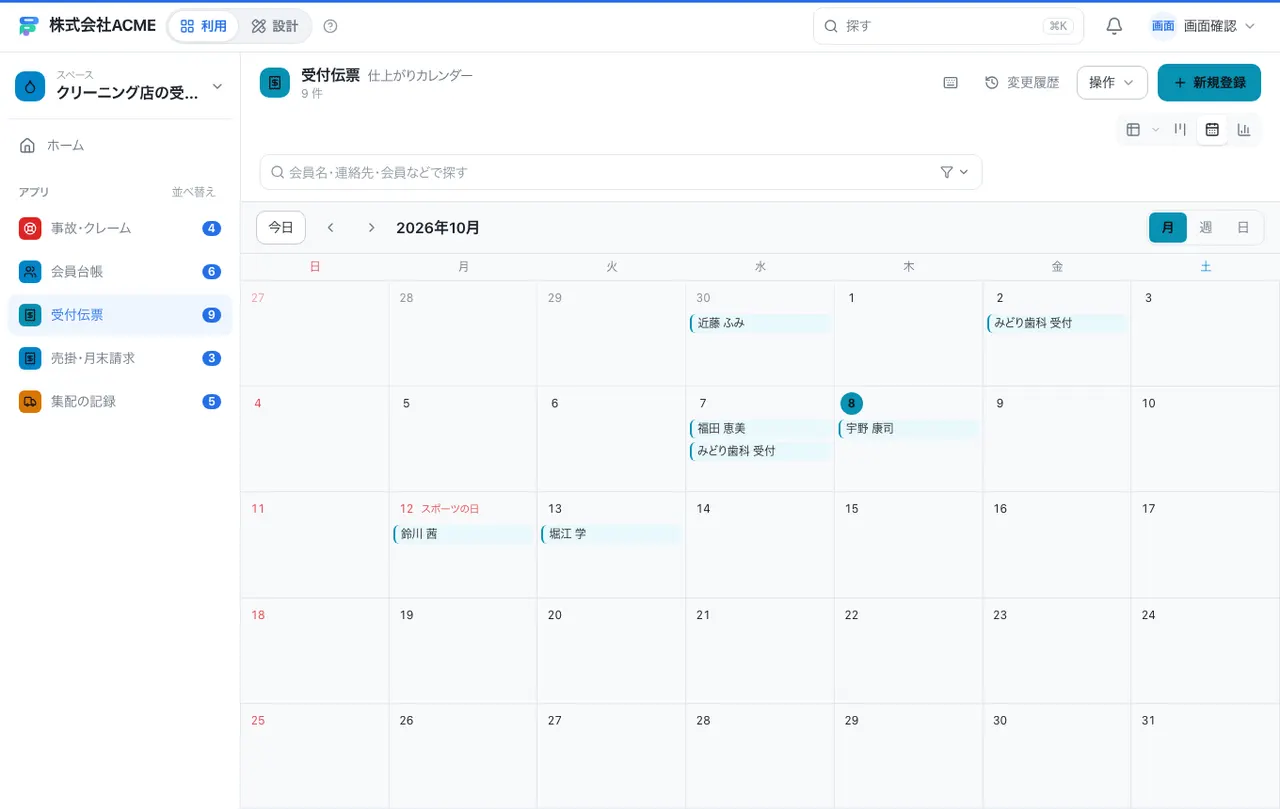Image resolution: width=1280 pixels, height=809 pixels.
Task: Open the 堀江 学 event
Action: coord(611,534)
